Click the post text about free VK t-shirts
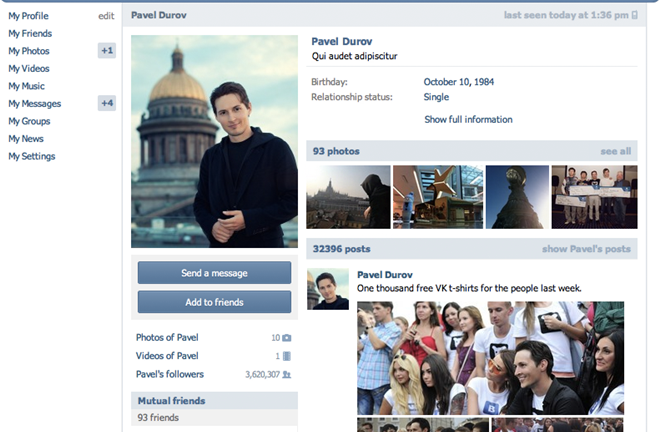Image resolution: width=660 pixels, height=432 pixels. 469,288
